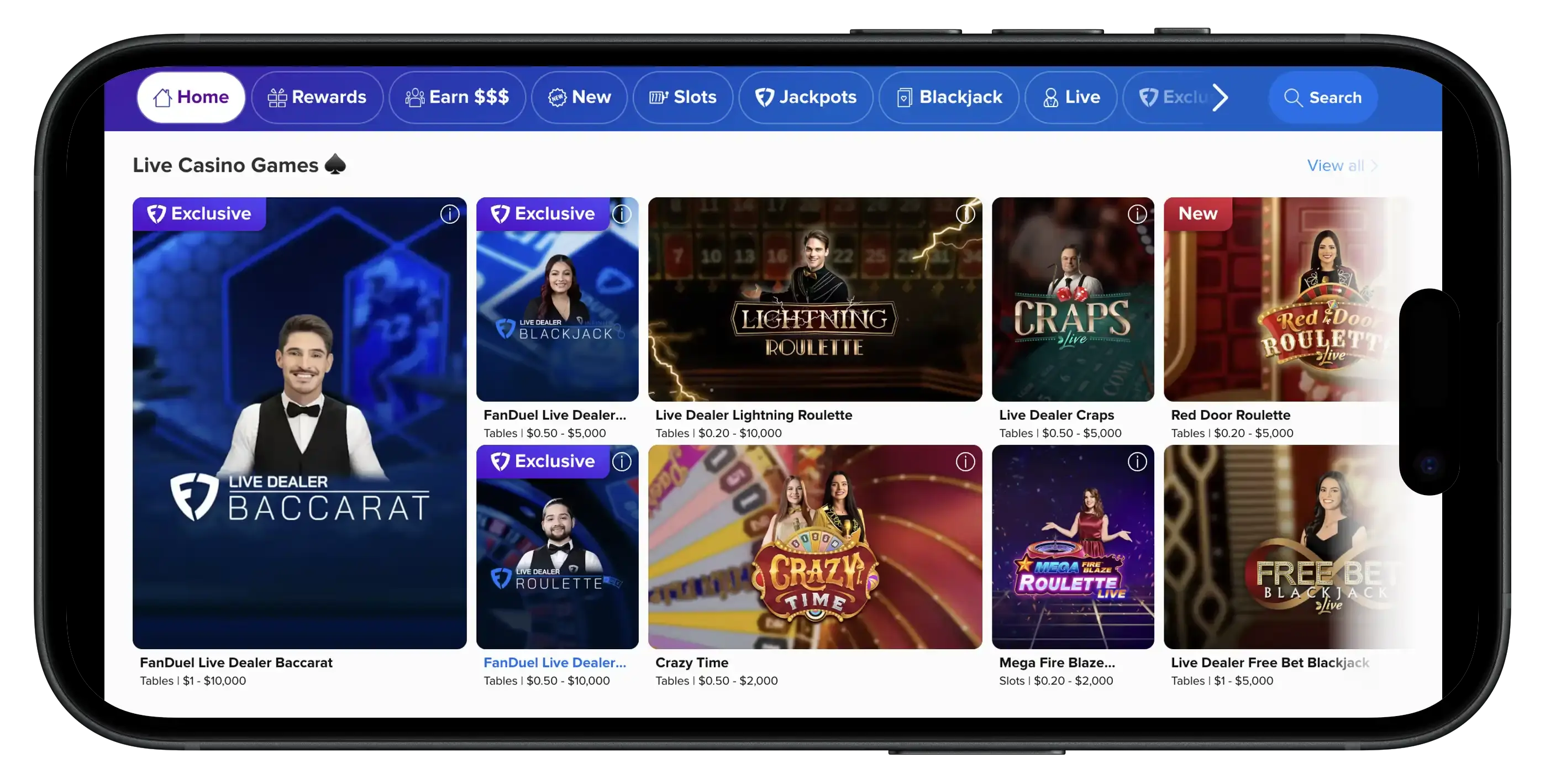Screen dimensions: 1545x784
Task: Select the Live dealer icon
Action: pos(1050,97)
